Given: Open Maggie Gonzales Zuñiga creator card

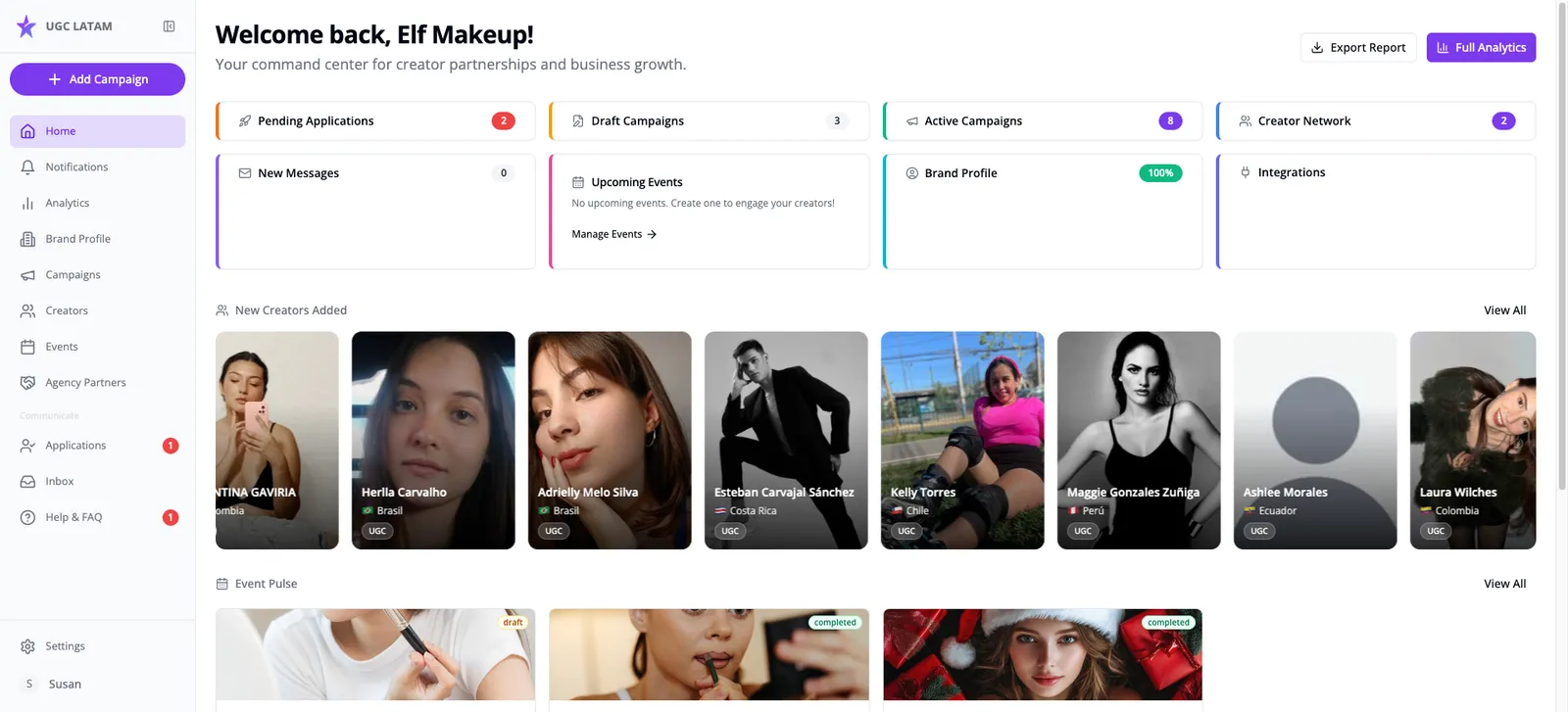Looking at the screenshot, I should (1139, 441).
